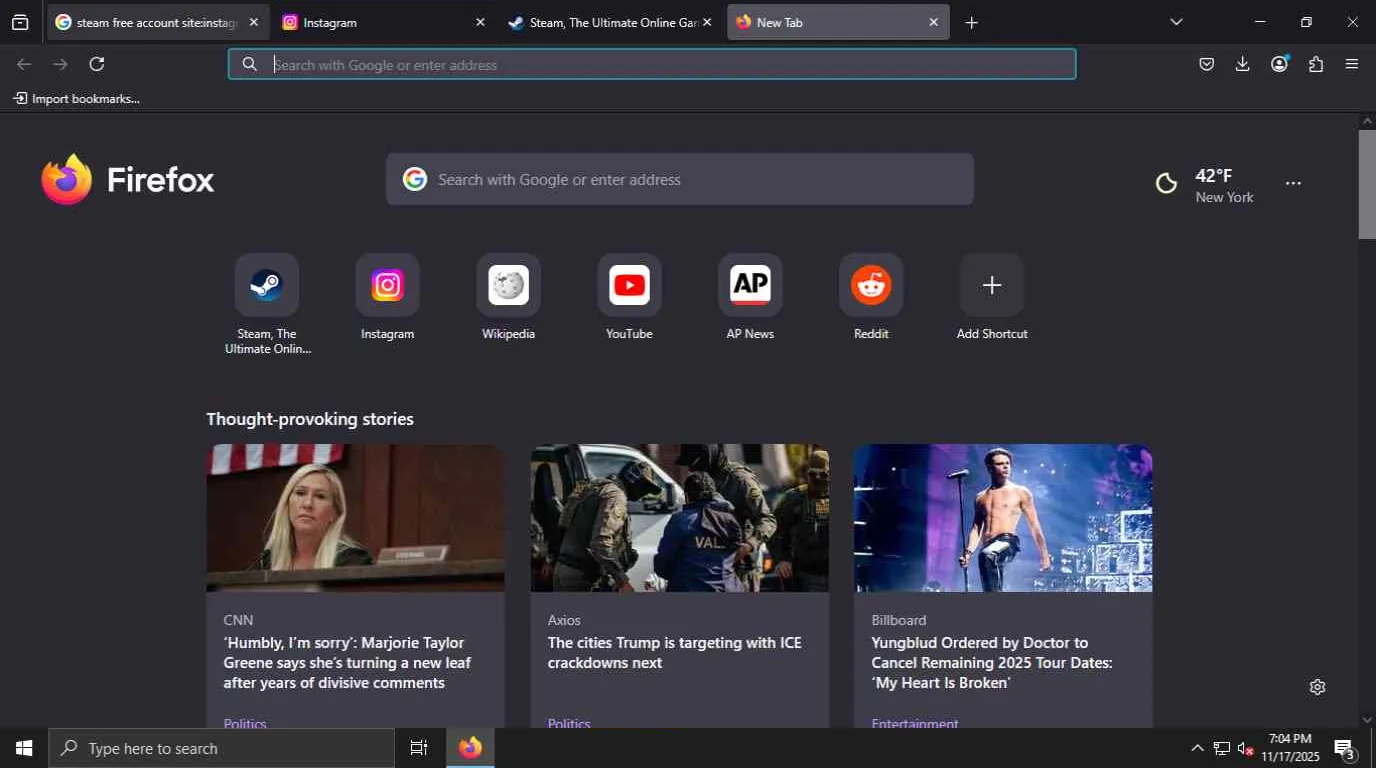Open the Extensions panel
Screen dimensions: 1376x768
[x=1316, y=64]
